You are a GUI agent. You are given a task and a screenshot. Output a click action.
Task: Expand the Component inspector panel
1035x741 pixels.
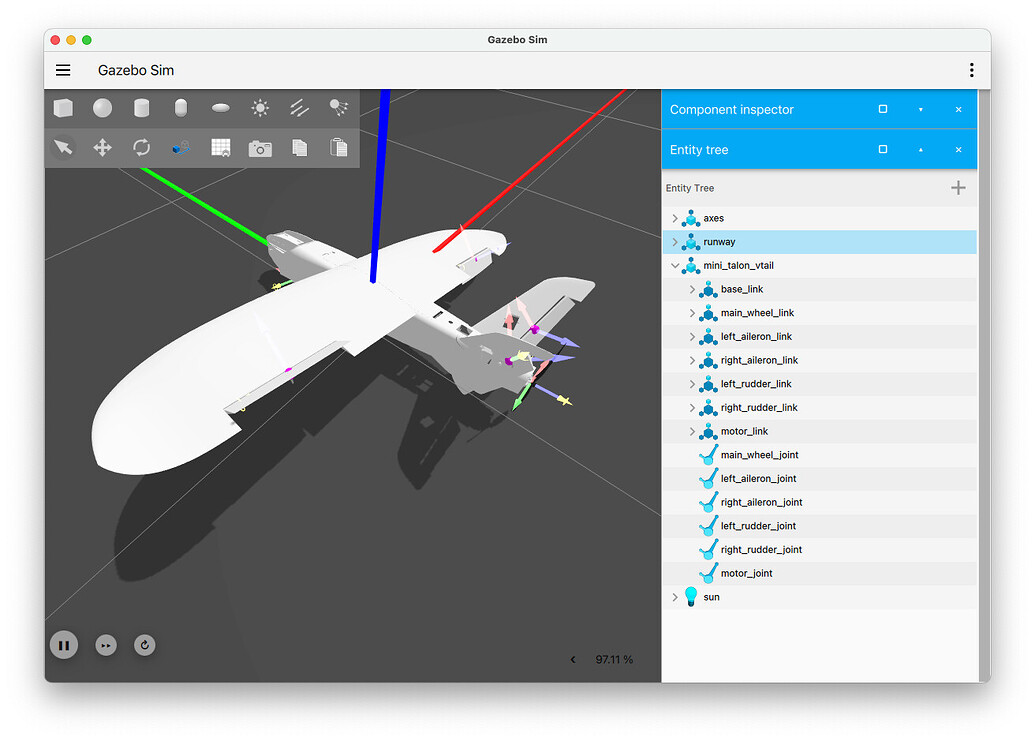tap(920, 109)
